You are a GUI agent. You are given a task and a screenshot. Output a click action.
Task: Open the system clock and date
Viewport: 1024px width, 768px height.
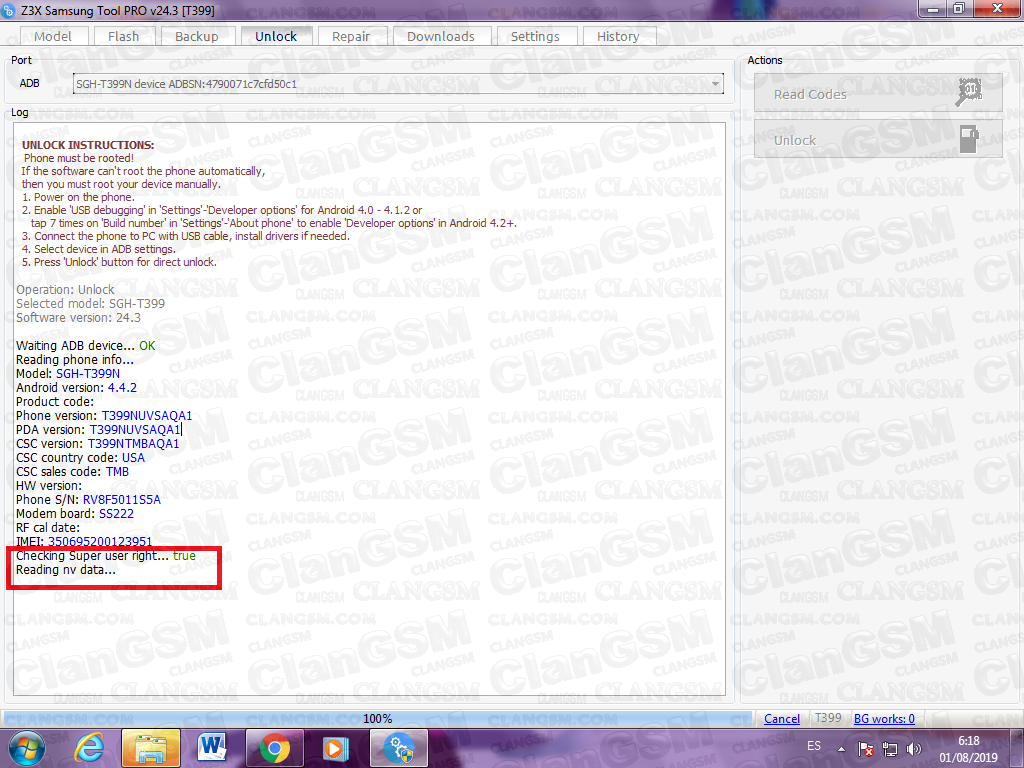pyautogui.click(x=968, y=749)
